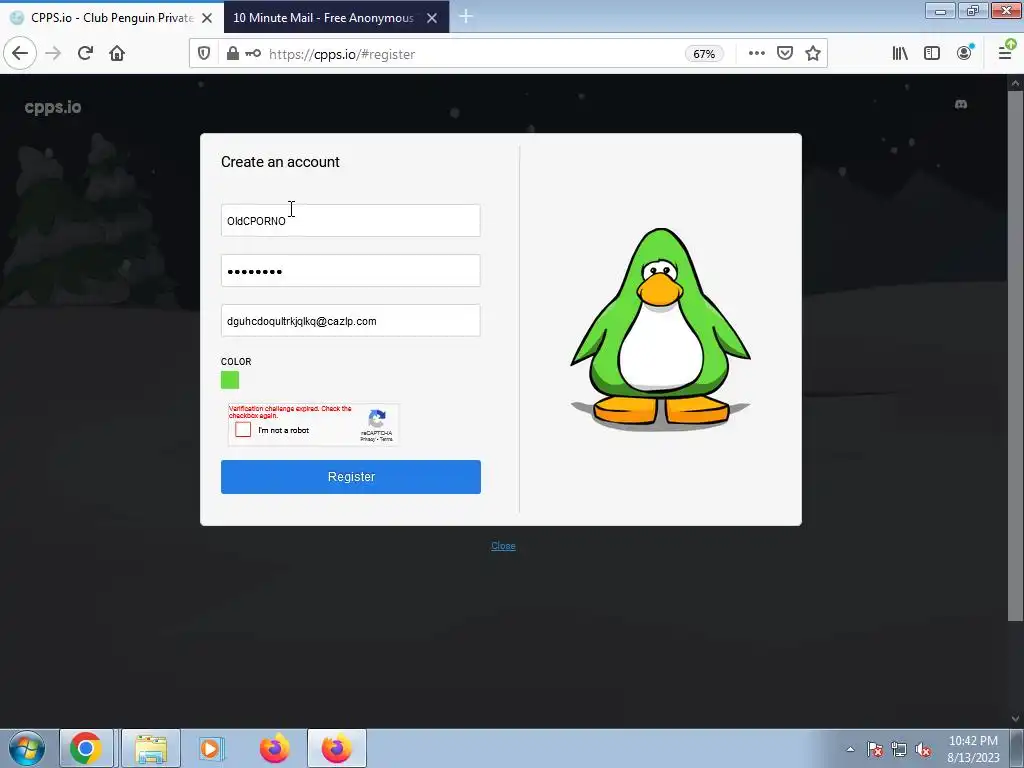Click the COLOR label
Image resolution: width=1024 pixels, height=768 pixels.
coord(236,361)
